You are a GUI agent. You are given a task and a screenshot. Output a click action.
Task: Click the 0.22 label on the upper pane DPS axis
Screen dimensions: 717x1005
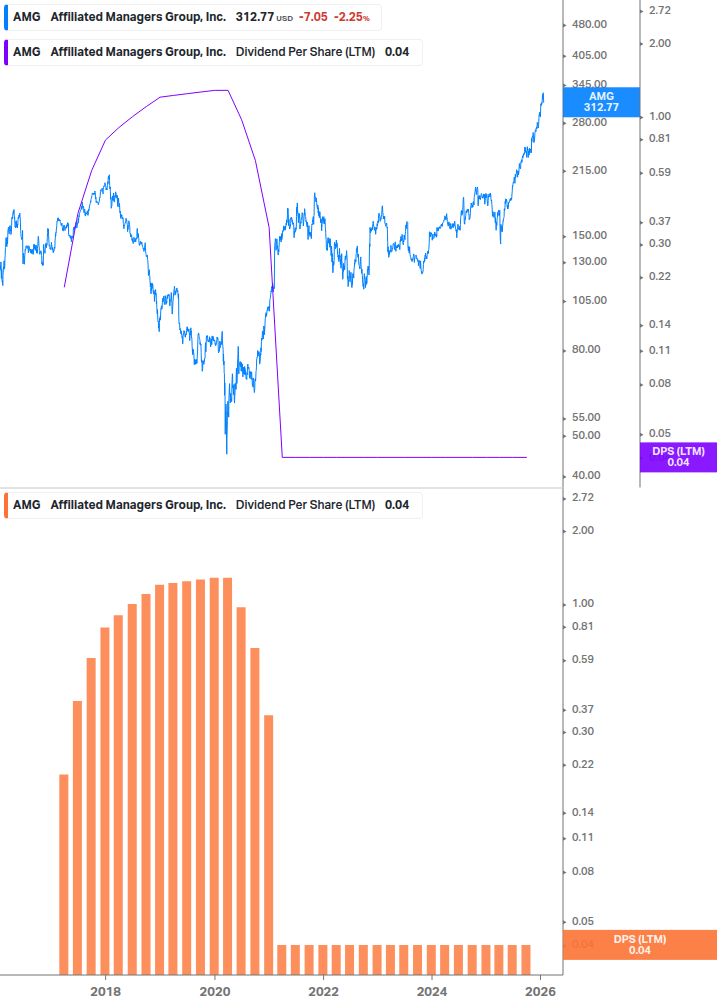(660, 276)
